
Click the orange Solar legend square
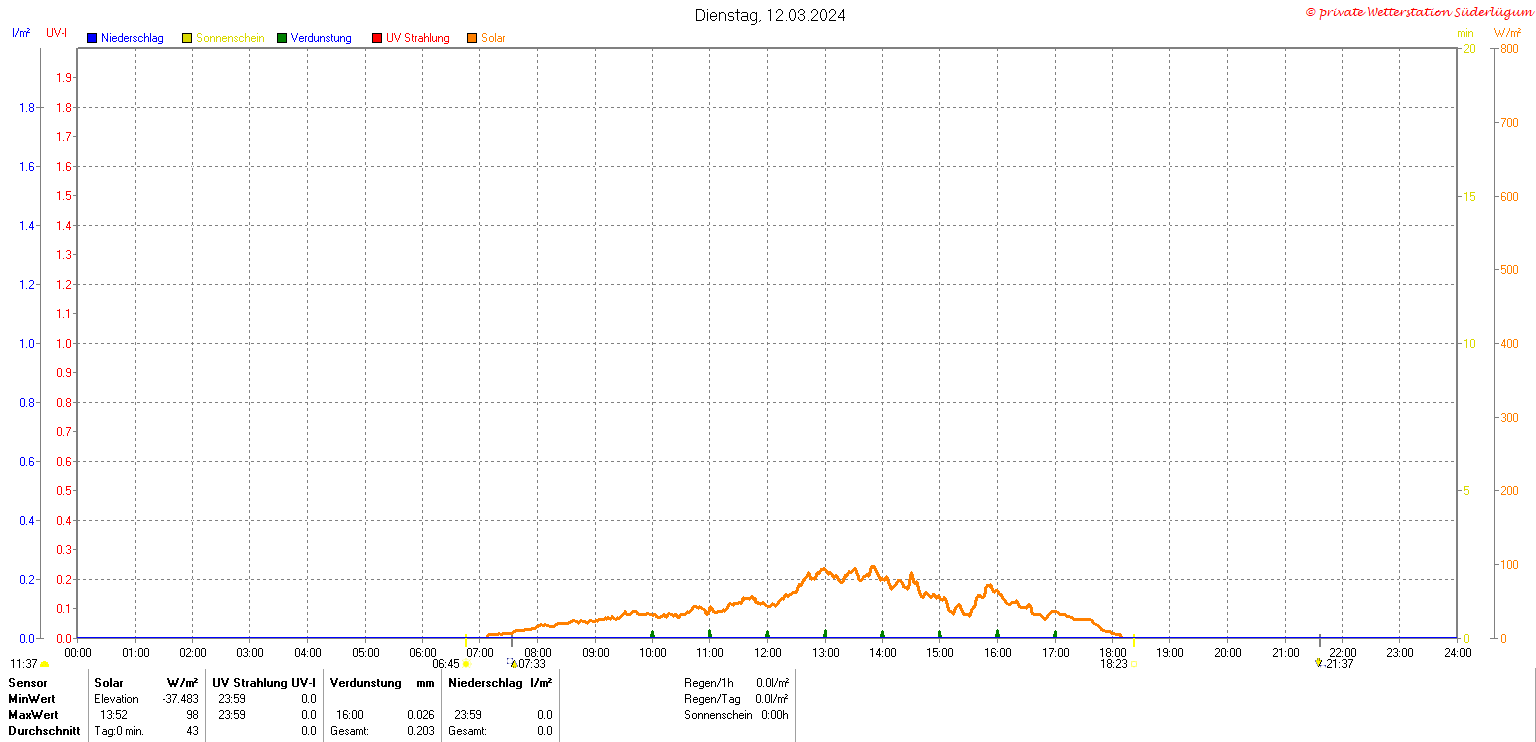coord(472,39)
